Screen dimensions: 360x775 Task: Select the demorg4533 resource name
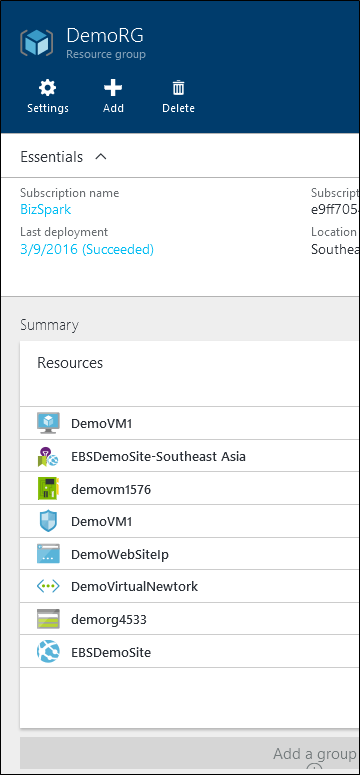click(x=109, y=619)
